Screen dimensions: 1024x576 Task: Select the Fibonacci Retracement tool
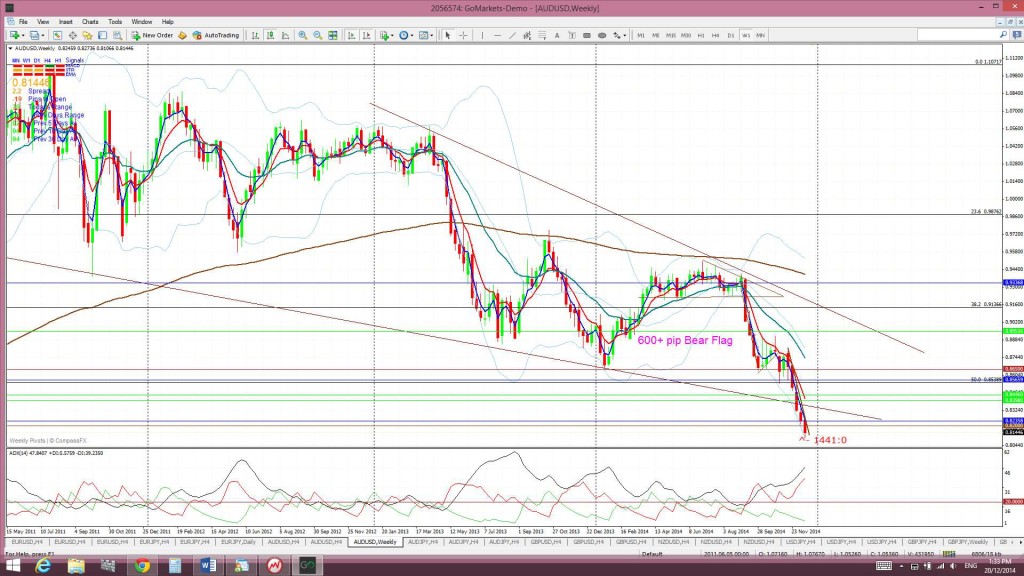pos(542,35)
